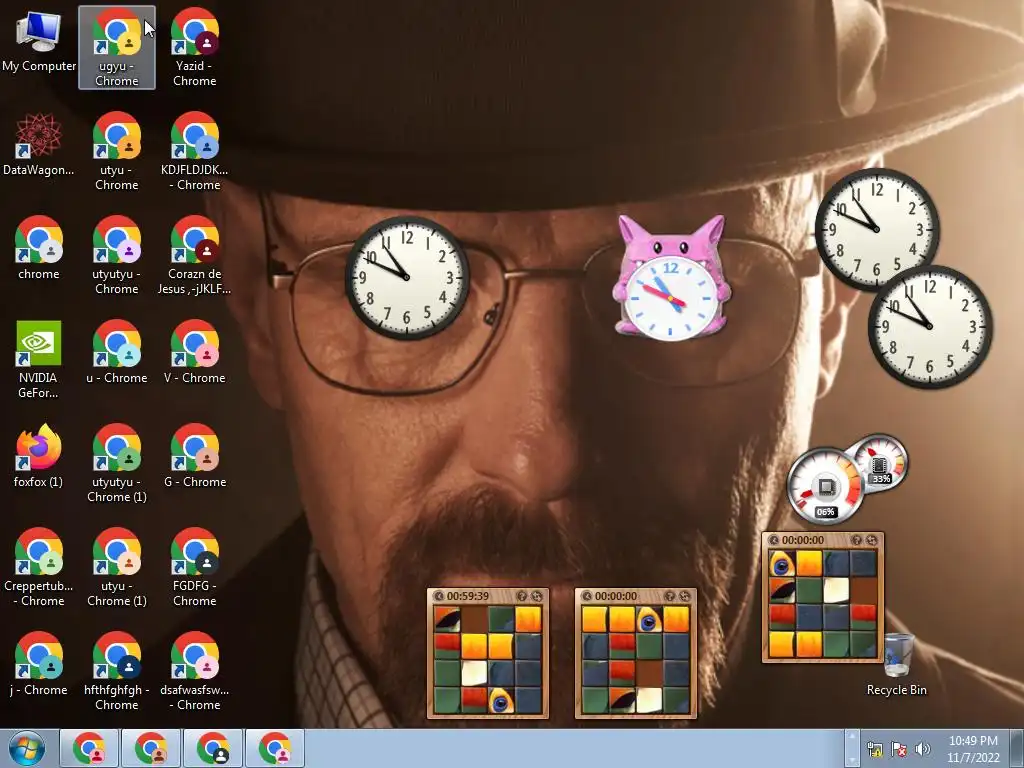Click the clock gadget over the left eyeglass lens
Image resolution: width=1024 pixels, height=768 pixels.
pyautogui.click(x=407, y=278)
